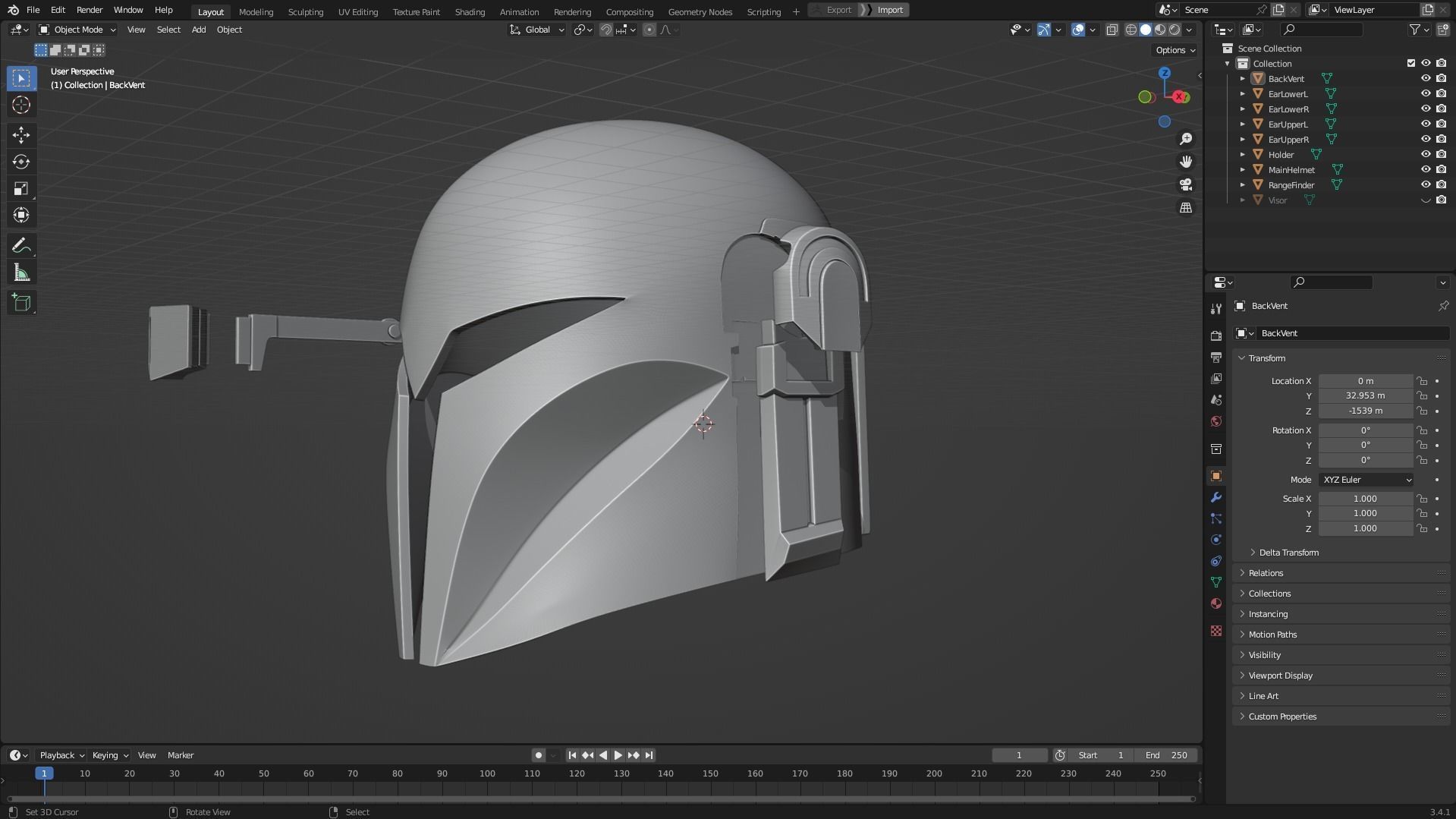Play the animation forward

(618, 755)
